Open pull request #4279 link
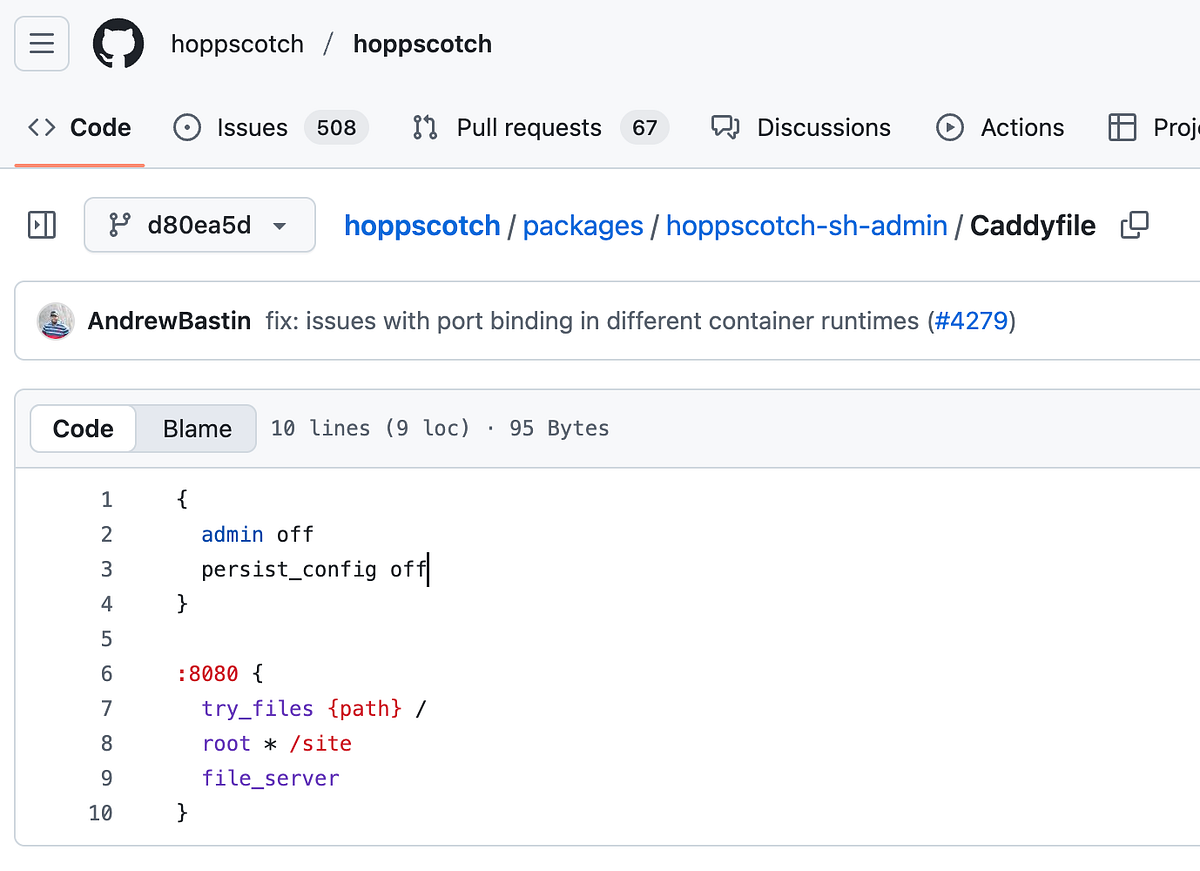The width and height of the screenshot is (1200, 871). coord(972,321)
